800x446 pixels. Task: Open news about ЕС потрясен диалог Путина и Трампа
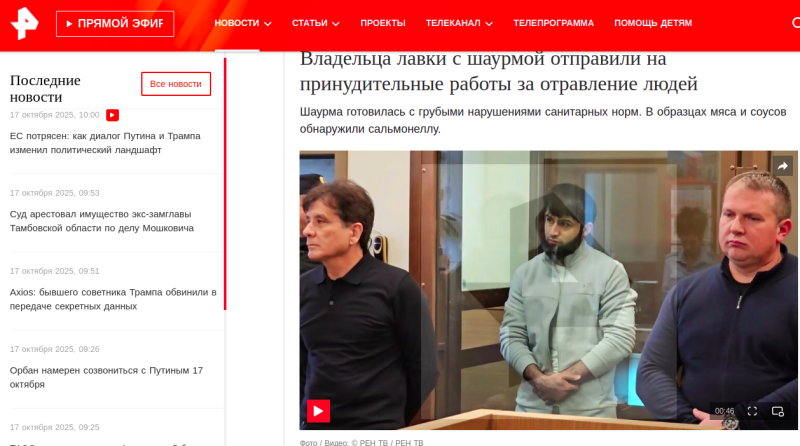tap(105, 143)
